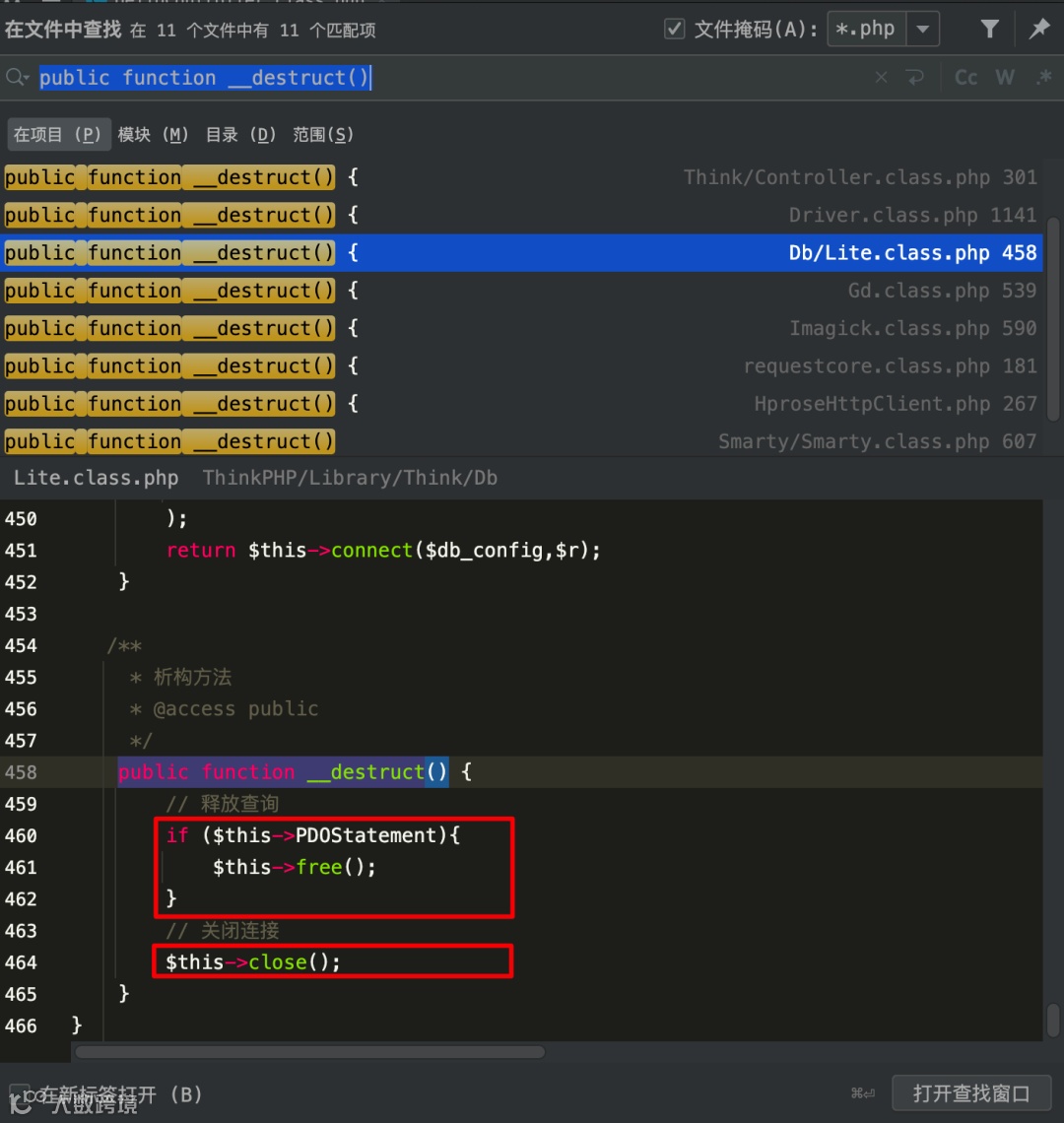Screen dimensions: 1064x1123
Task: Select the Directory (D) scope tab
Action: 240,135
